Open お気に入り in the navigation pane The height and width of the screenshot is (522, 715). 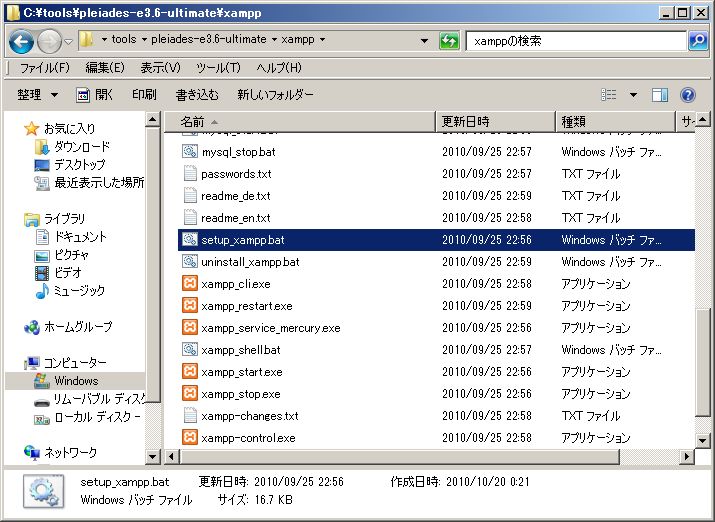pos(69,129)
